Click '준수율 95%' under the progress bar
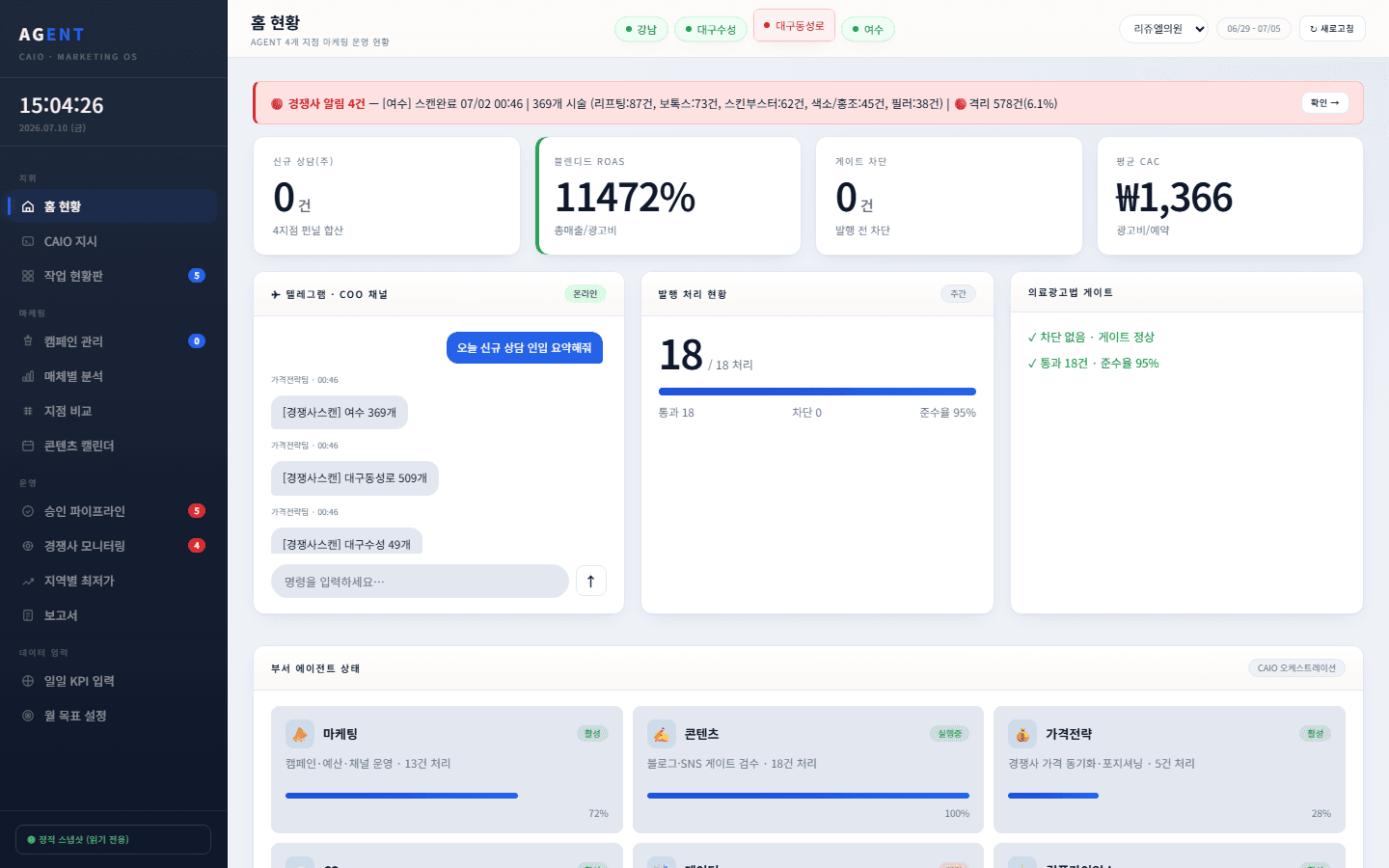 point(947,413)
